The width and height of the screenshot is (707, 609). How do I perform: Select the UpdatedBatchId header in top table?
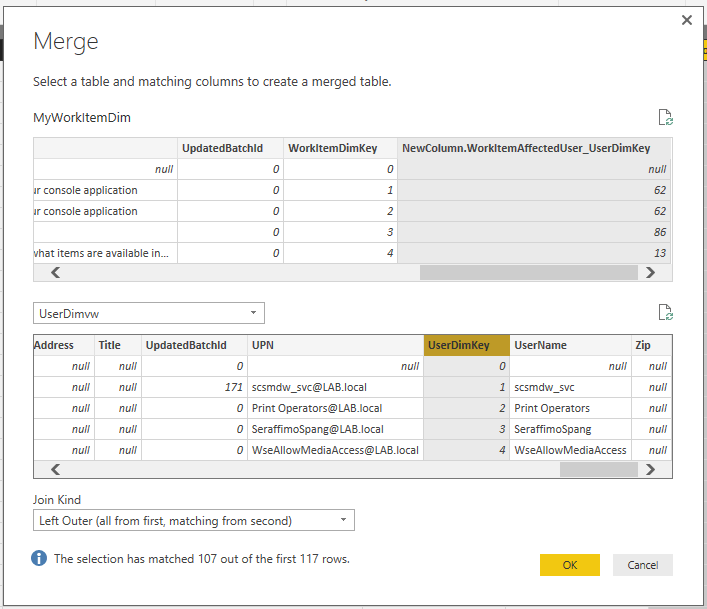tap(229, 148)
